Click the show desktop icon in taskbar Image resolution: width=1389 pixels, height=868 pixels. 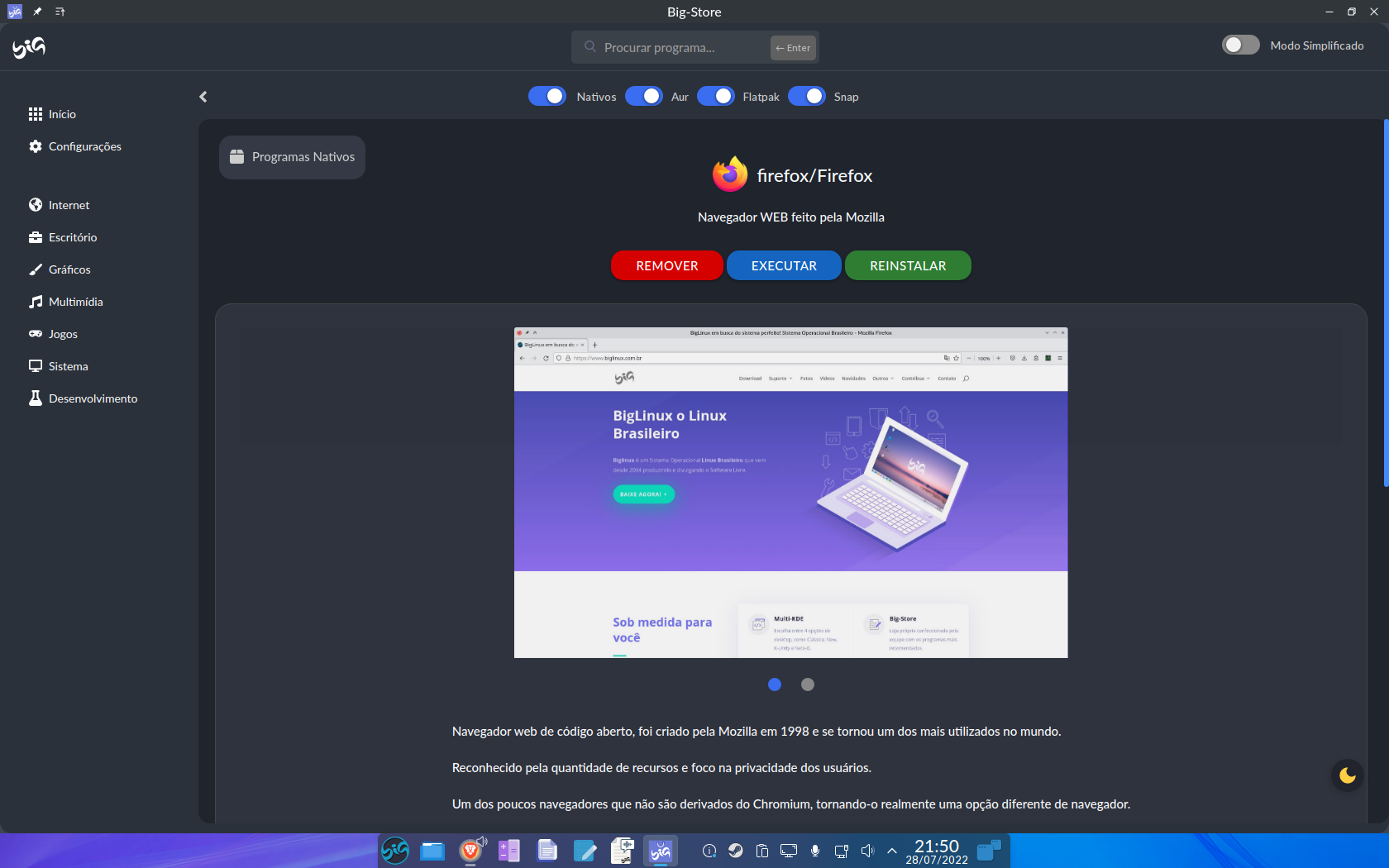pos(989,851)
